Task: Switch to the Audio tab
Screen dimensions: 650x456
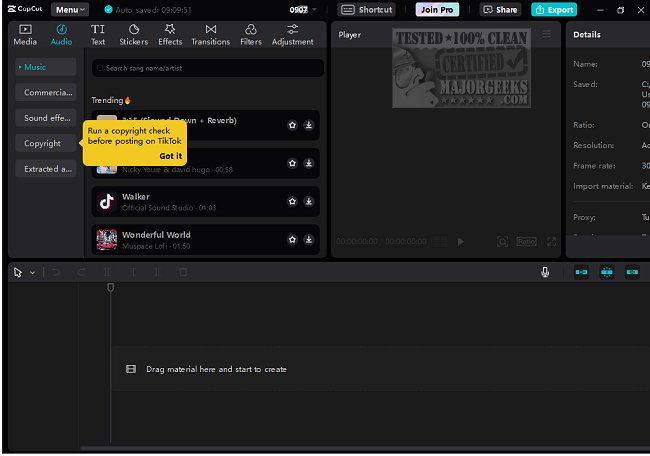Action: (61, 35)
